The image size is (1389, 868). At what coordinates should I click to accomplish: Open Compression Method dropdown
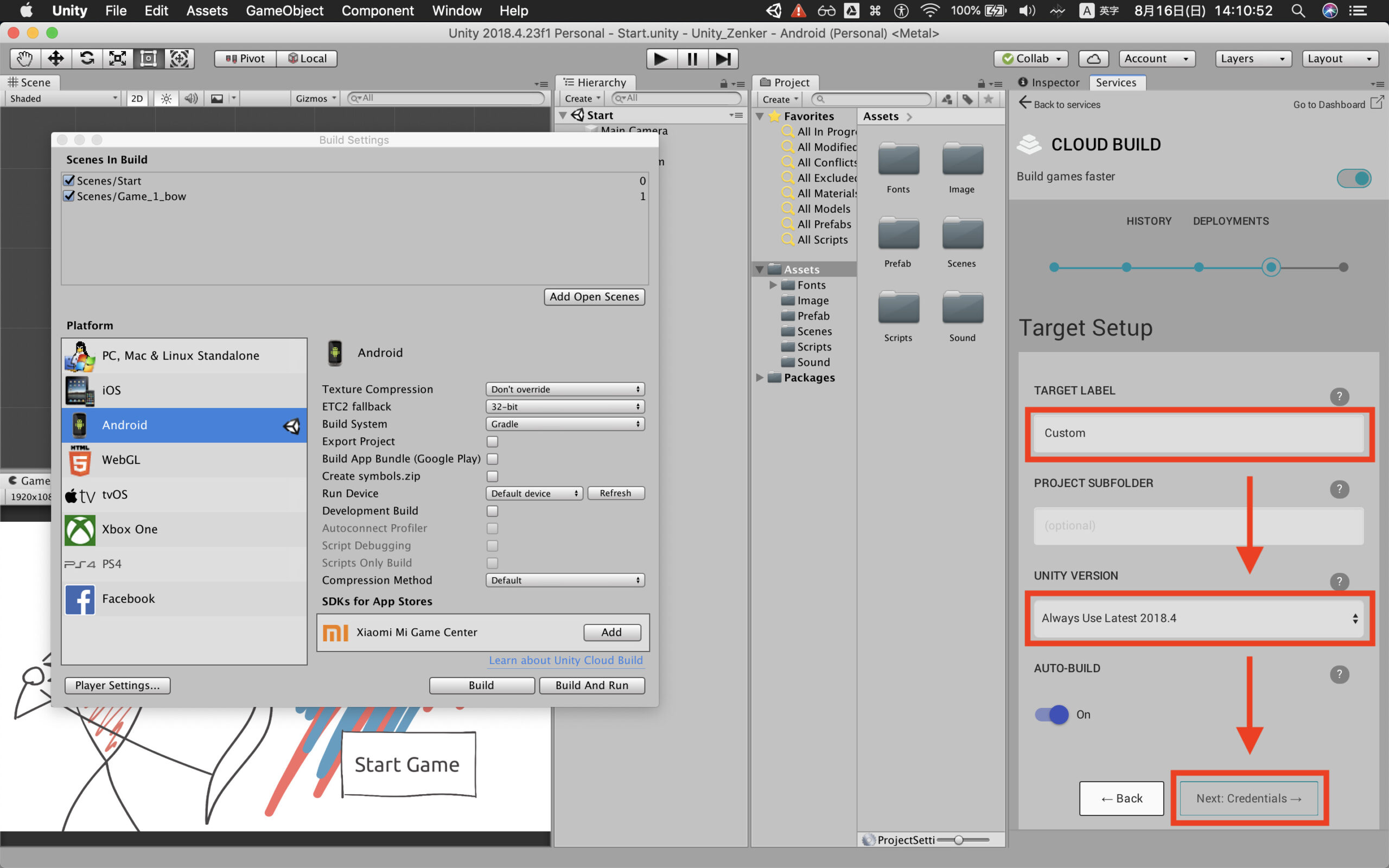[x=565, y=580]
